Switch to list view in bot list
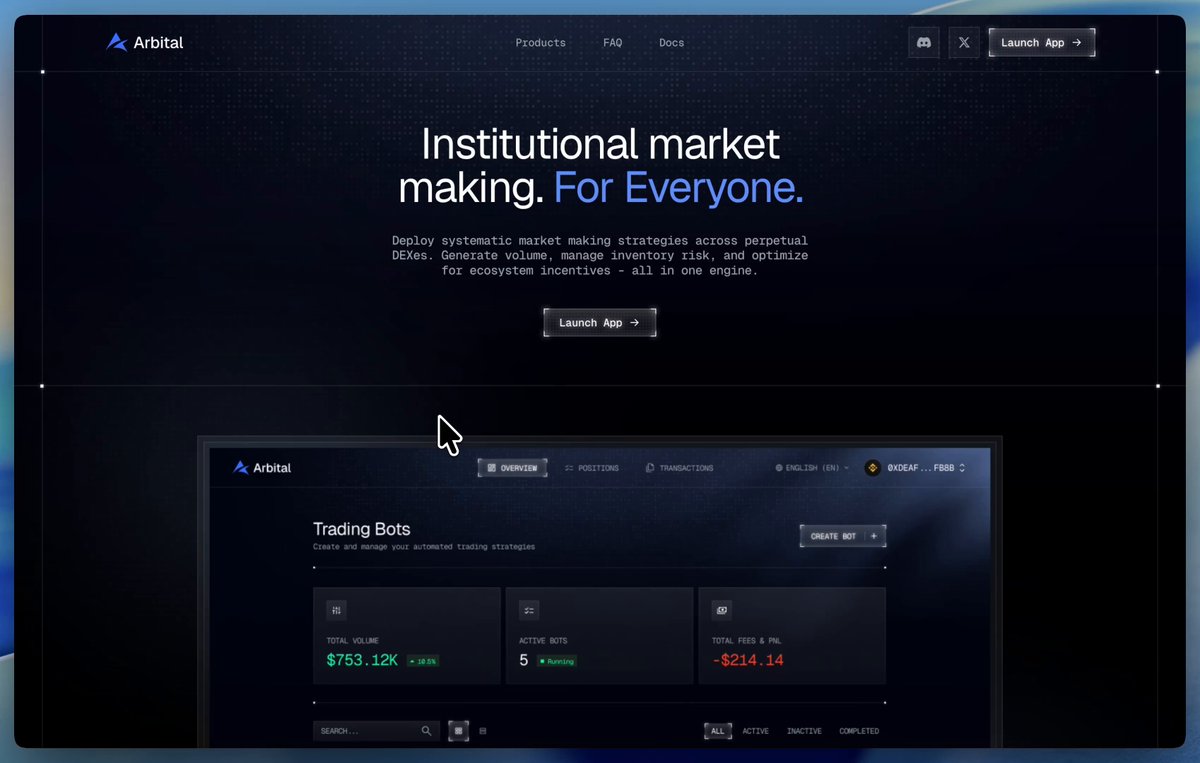Viewport: 1200px width, 763px height. 483,731
